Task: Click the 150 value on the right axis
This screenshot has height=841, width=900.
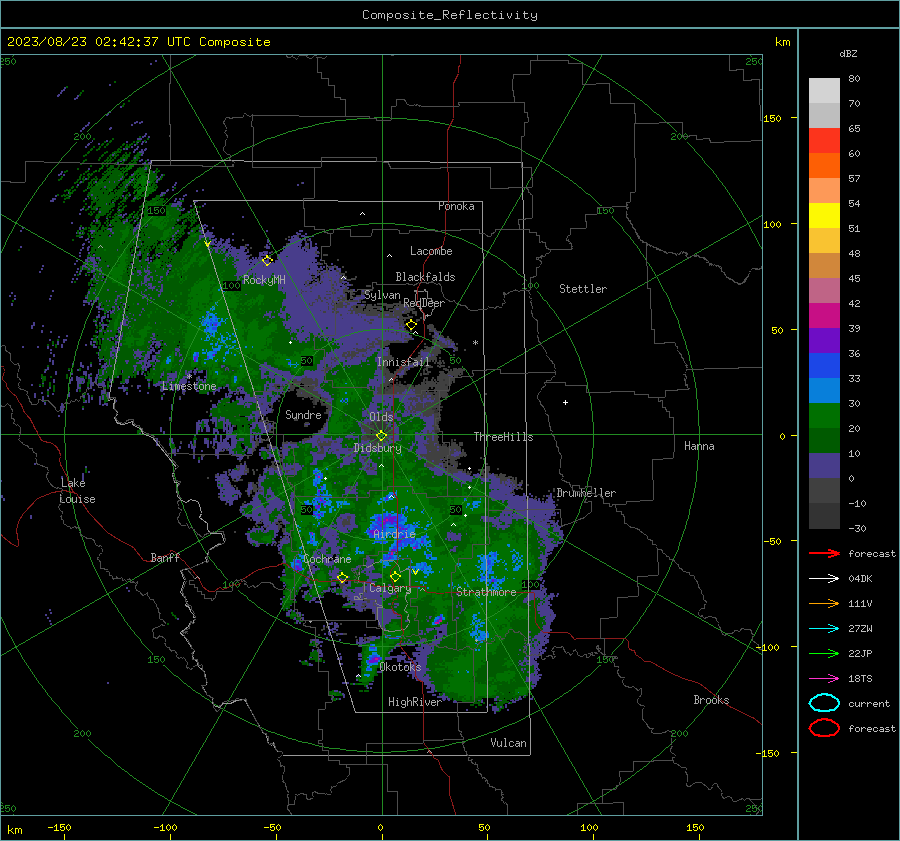Action: coord(772,118)
